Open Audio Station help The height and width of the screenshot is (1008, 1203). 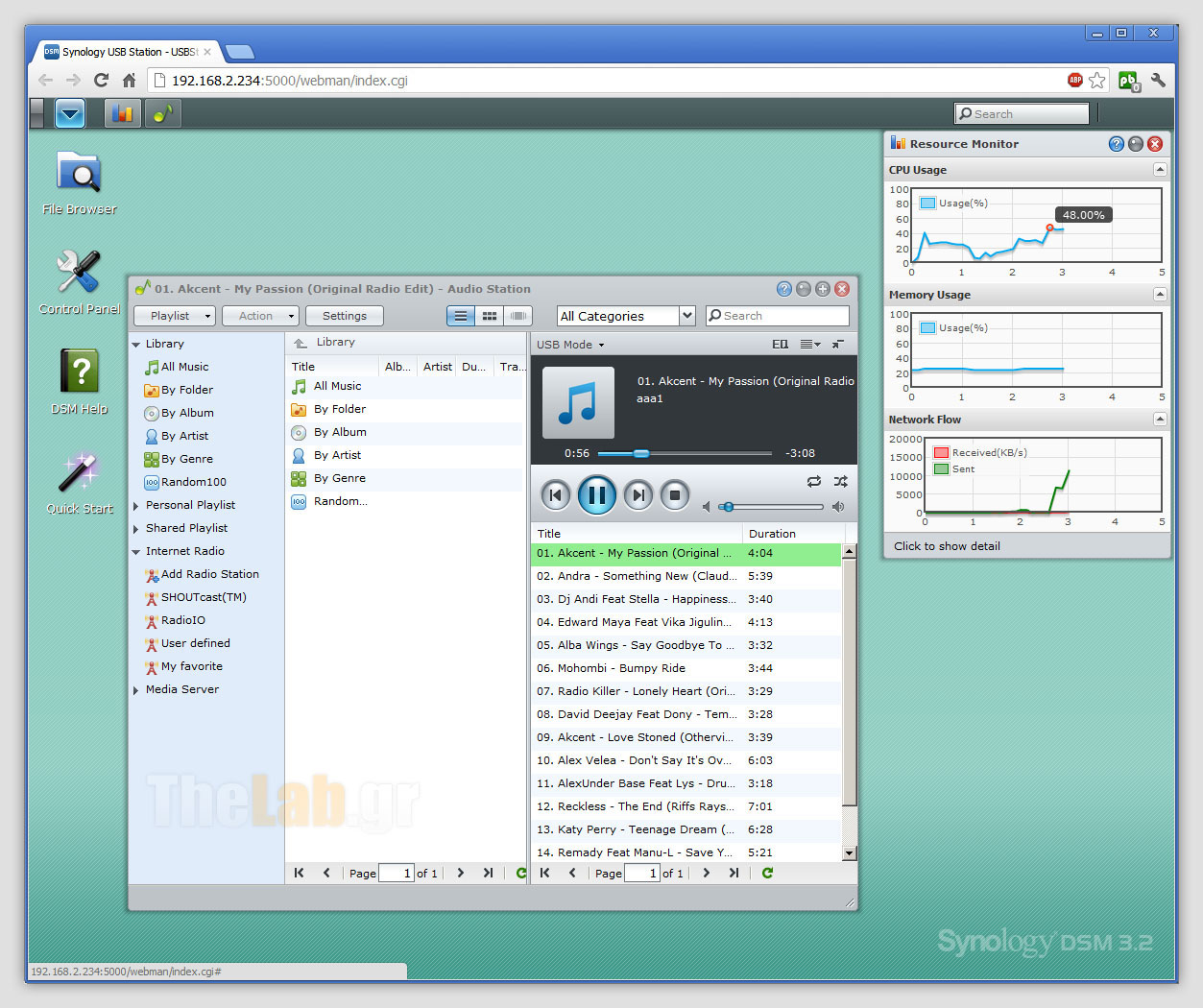pyautogui.click(x=784, y=289)
